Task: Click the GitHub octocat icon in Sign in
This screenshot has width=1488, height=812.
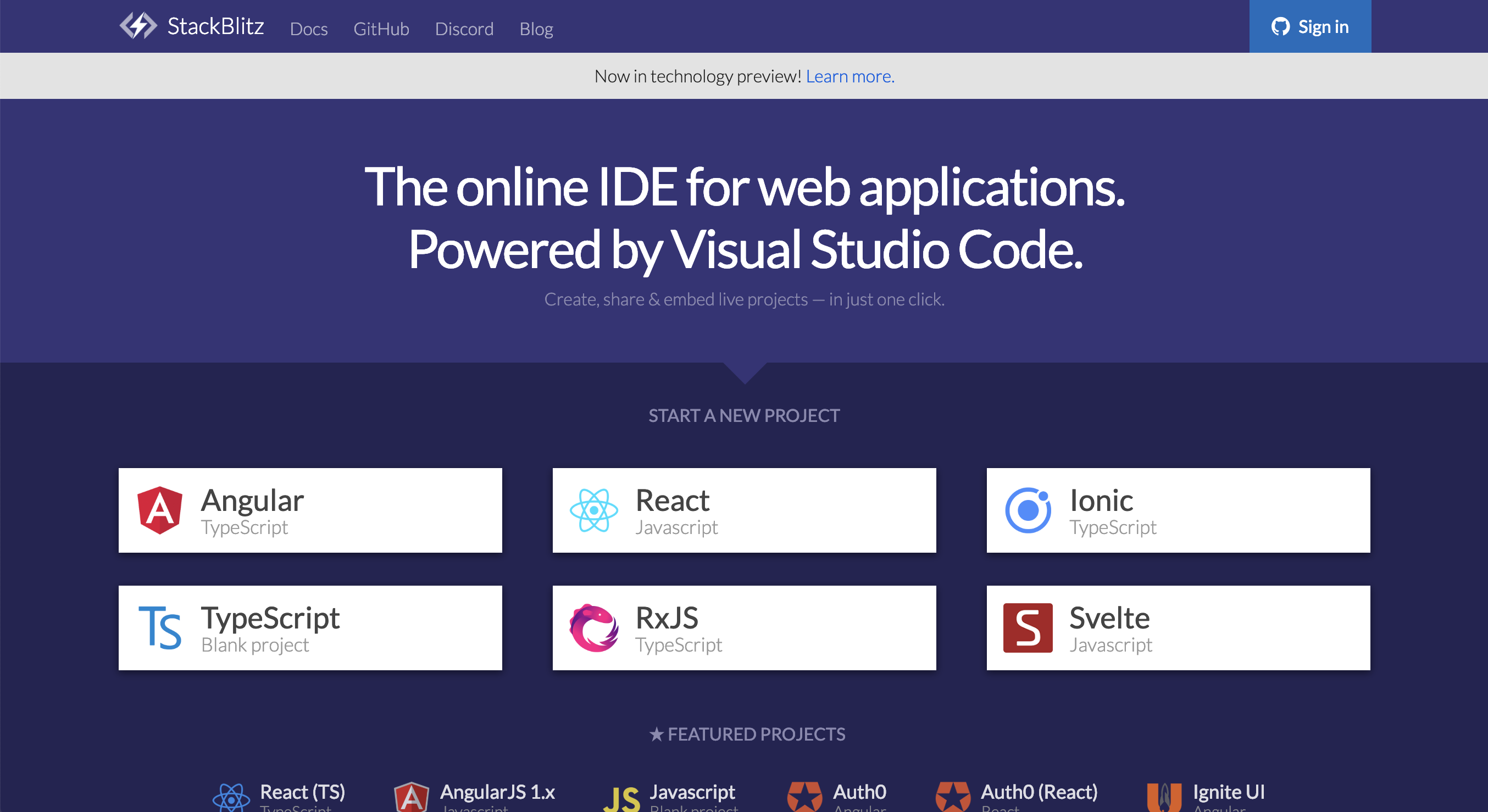Action: [x=1281, y=26]
